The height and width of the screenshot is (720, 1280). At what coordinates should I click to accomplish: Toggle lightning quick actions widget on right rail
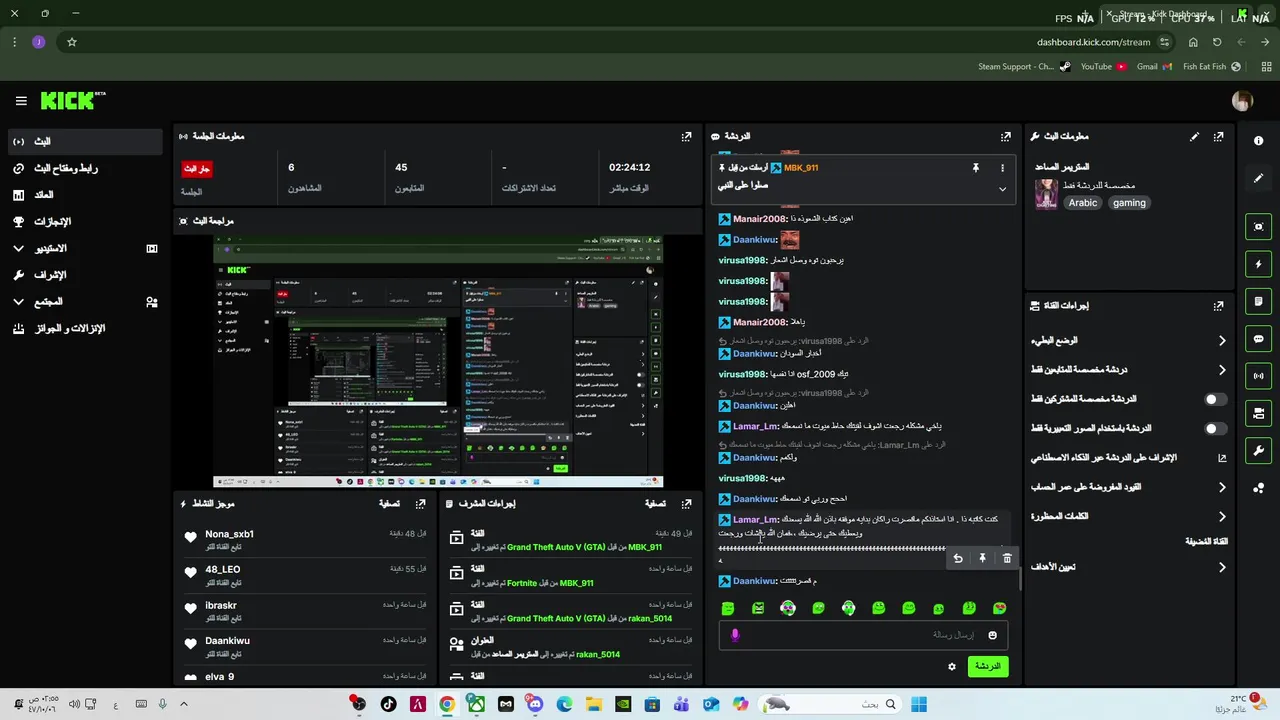click(1258, 264)
